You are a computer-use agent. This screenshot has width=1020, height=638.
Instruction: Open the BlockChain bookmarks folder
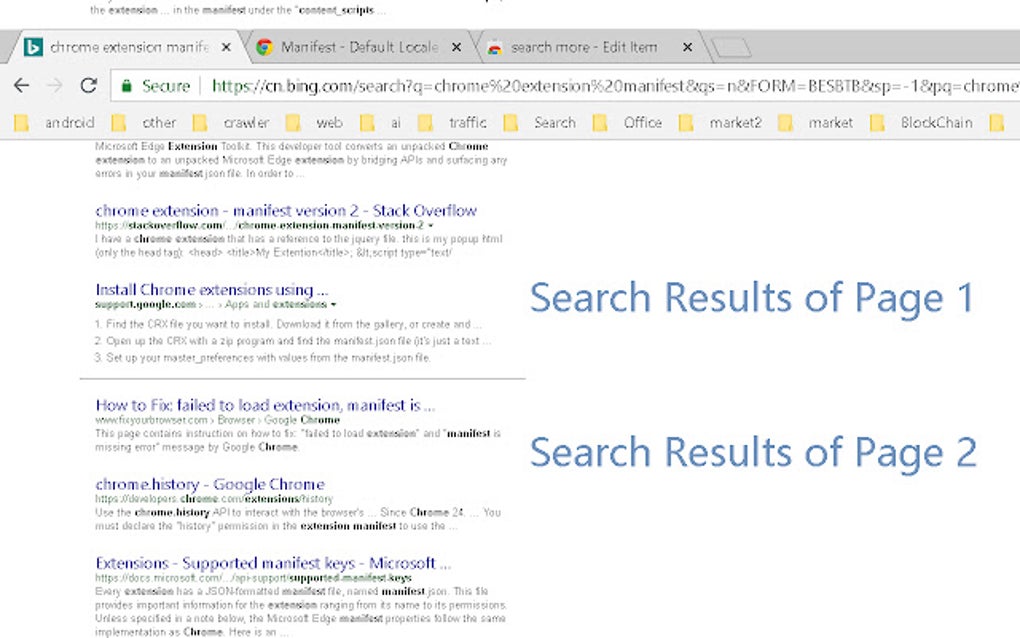tap(922, 122)
